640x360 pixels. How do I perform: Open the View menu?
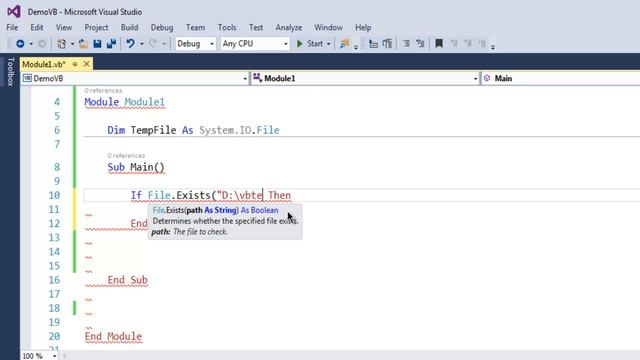[64, 27]
